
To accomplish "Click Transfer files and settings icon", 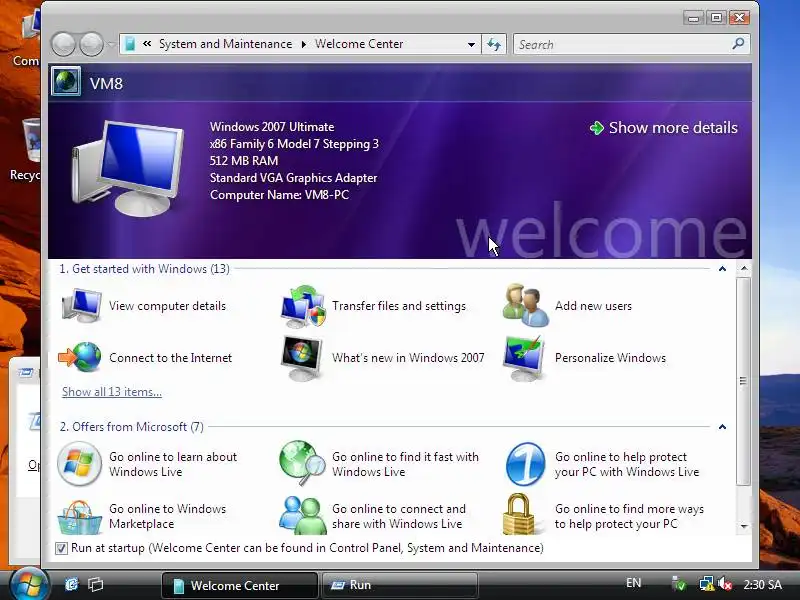I will click(x=303, y=306).
